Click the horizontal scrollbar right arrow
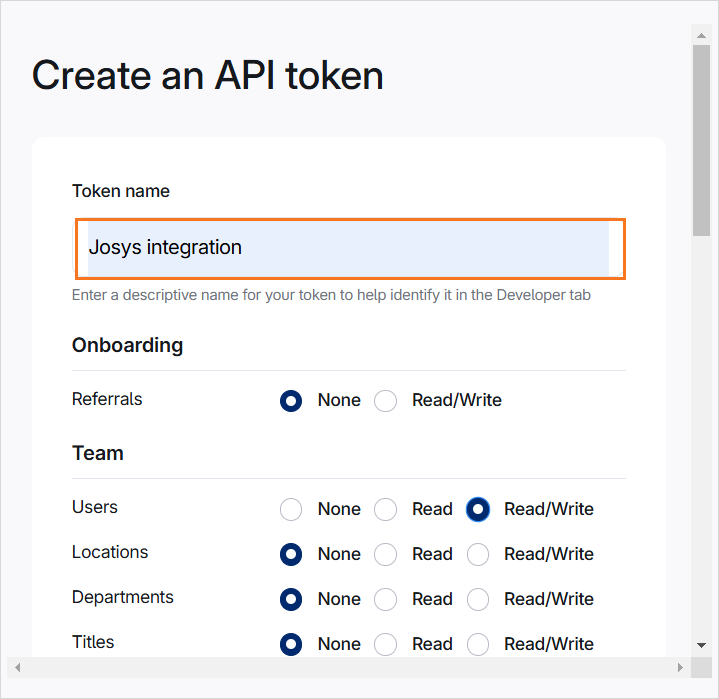 680,667
